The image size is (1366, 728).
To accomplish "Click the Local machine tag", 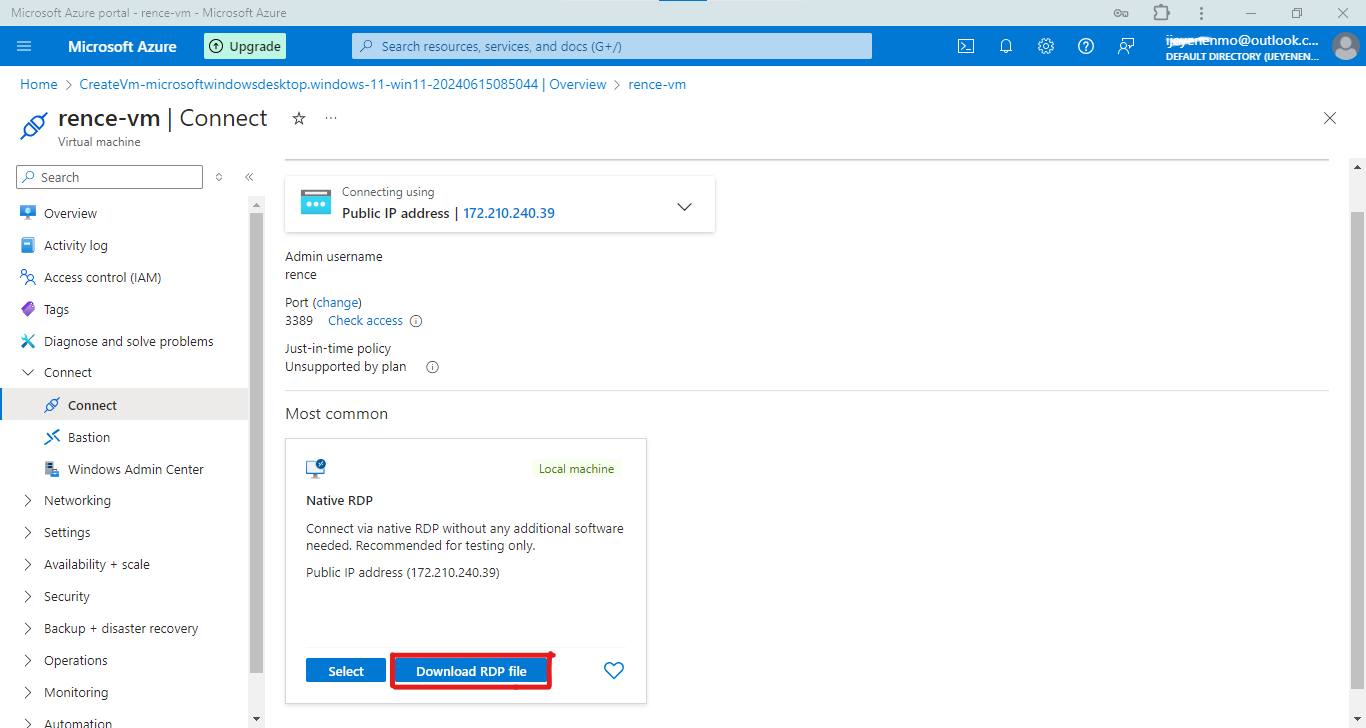I will [x=577, y=468].
